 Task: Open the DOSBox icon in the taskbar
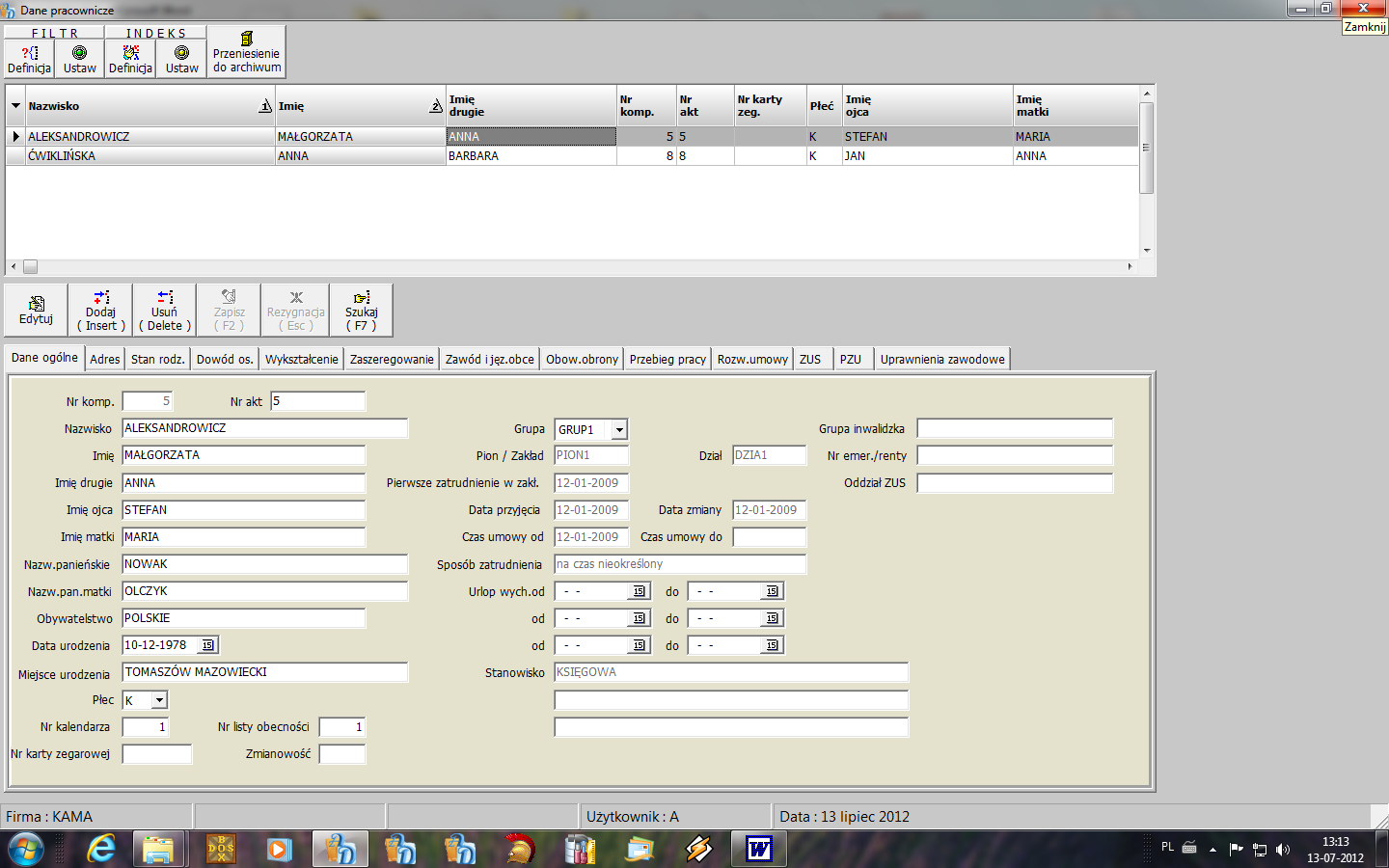tap(221, 849)
